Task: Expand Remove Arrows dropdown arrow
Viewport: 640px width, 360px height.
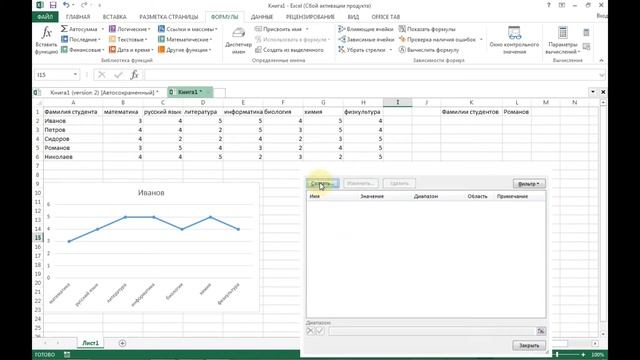Action: point(390,50)
